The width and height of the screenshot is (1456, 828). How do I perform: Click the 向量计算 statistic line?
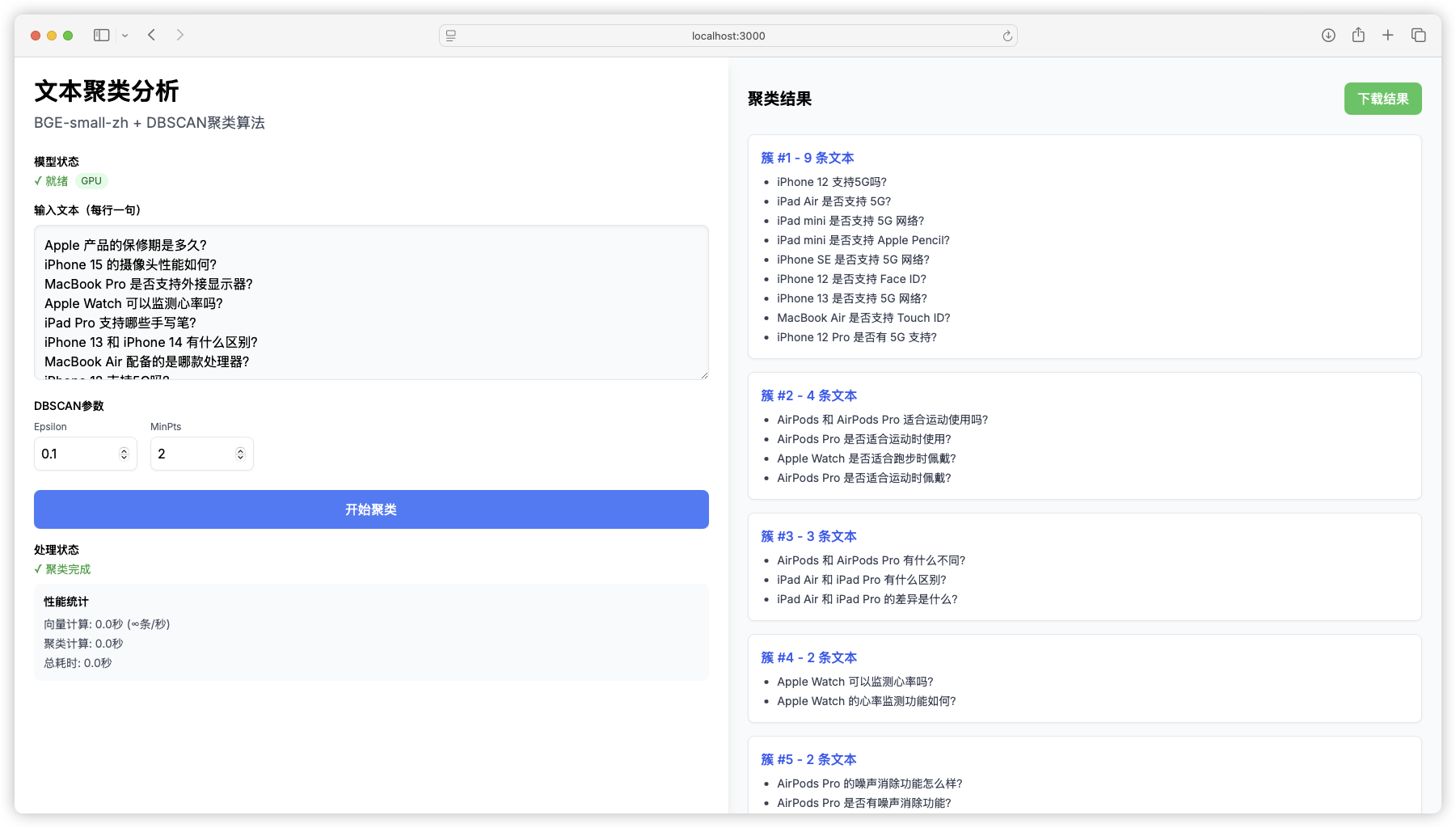tap(107, 624)
